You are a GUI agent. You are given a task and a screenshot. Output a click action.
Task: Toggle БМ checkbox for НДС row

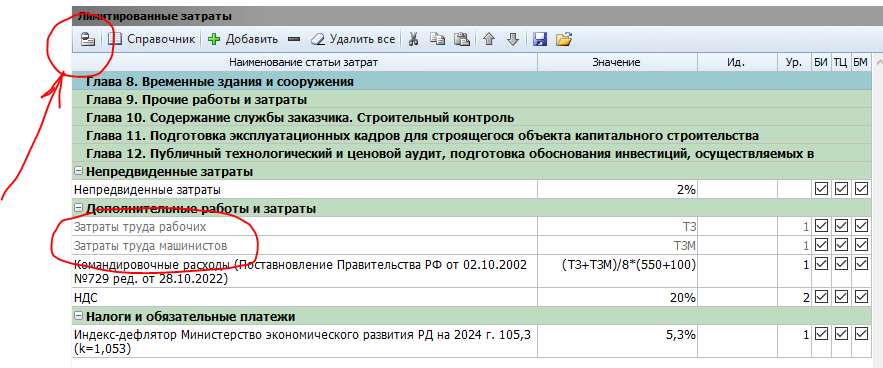coord(861,297)
